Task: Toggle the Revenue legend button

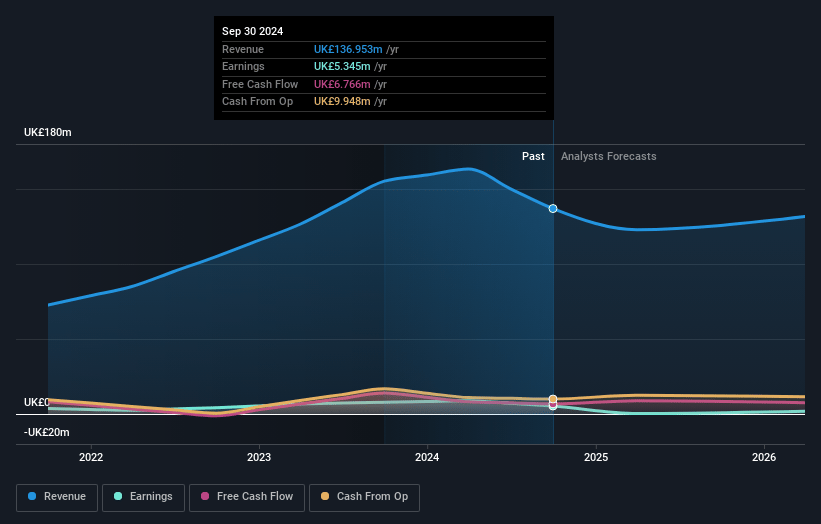Action: [57, 497]
